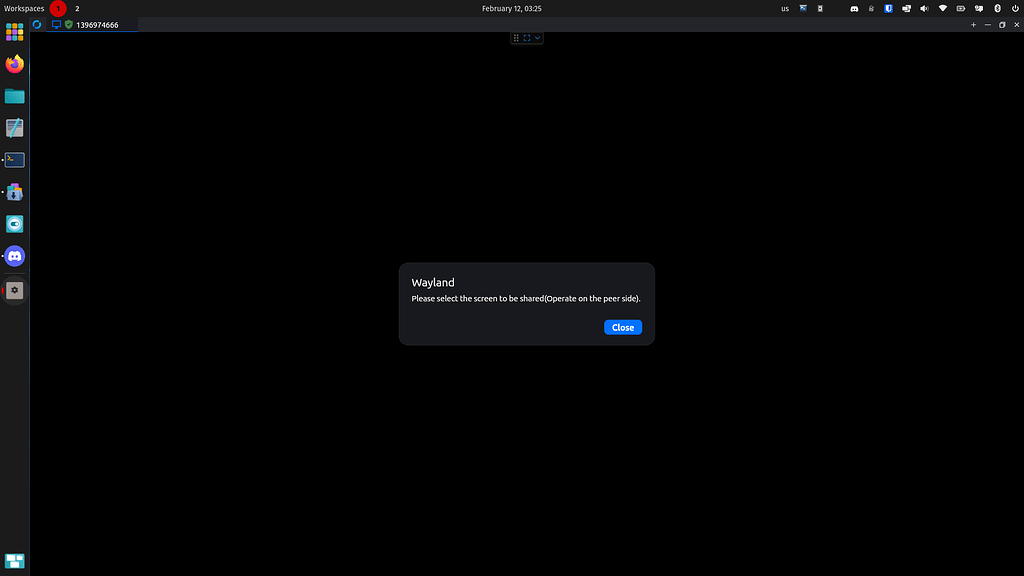Open the teal toggle app in dock

[14, 224]
